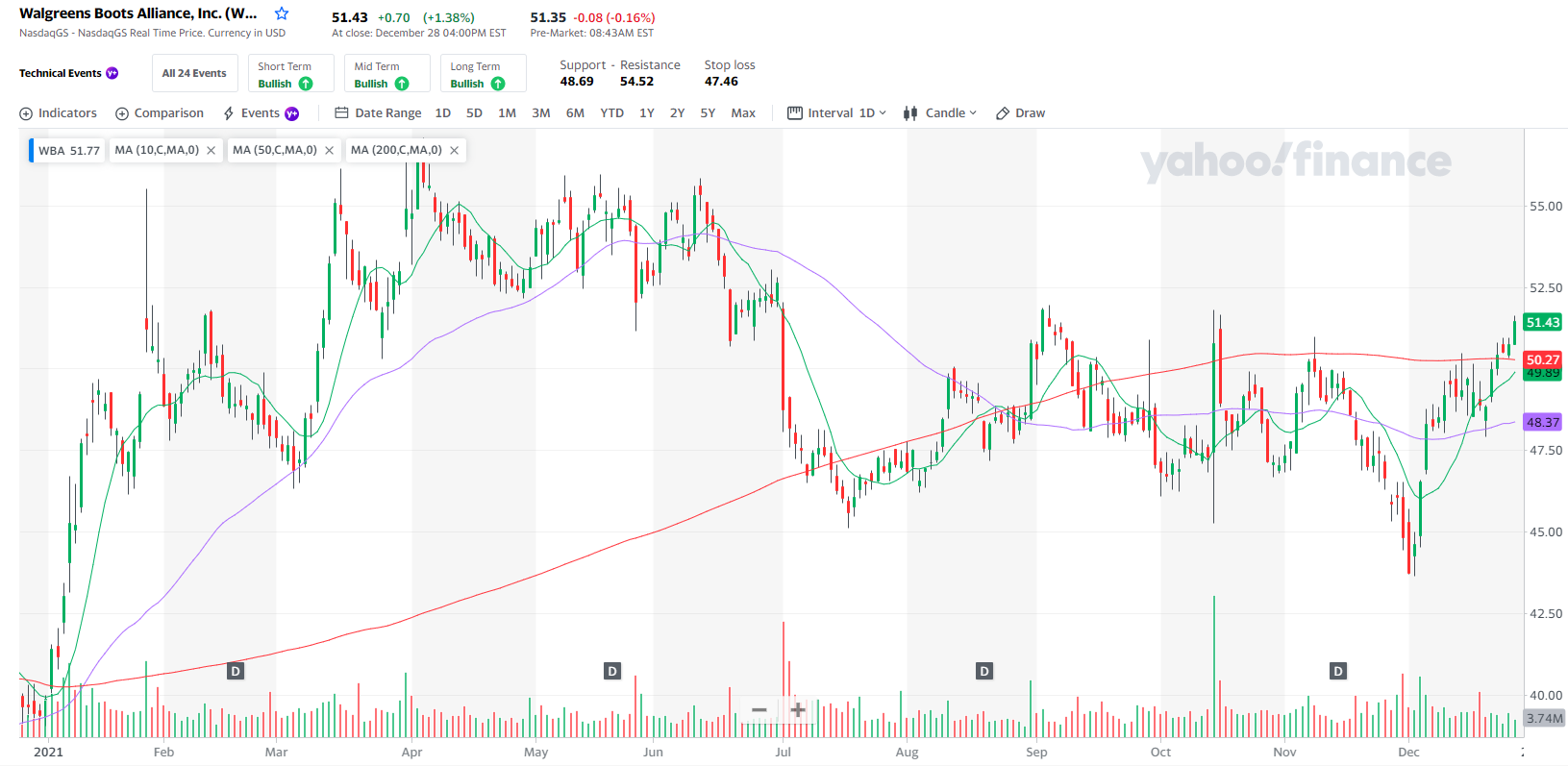Click the current price tag 51.43
Screen dimensions: 1568x766
click(x=1542, y=322)
